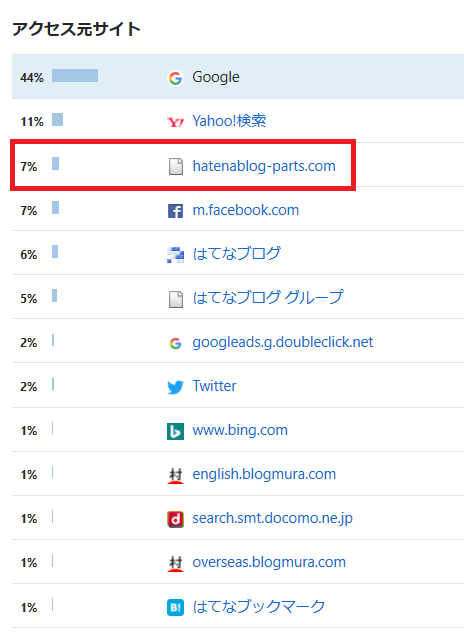This screenshot has width=464, height=633.
Task: Click the page icon beside はてなブログ グループ
Action: 175,299
